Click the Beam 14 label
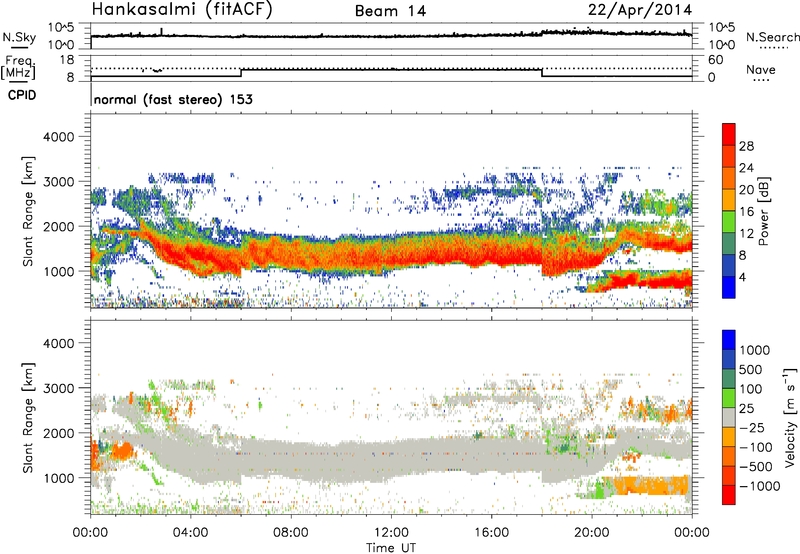 (390, 11)
